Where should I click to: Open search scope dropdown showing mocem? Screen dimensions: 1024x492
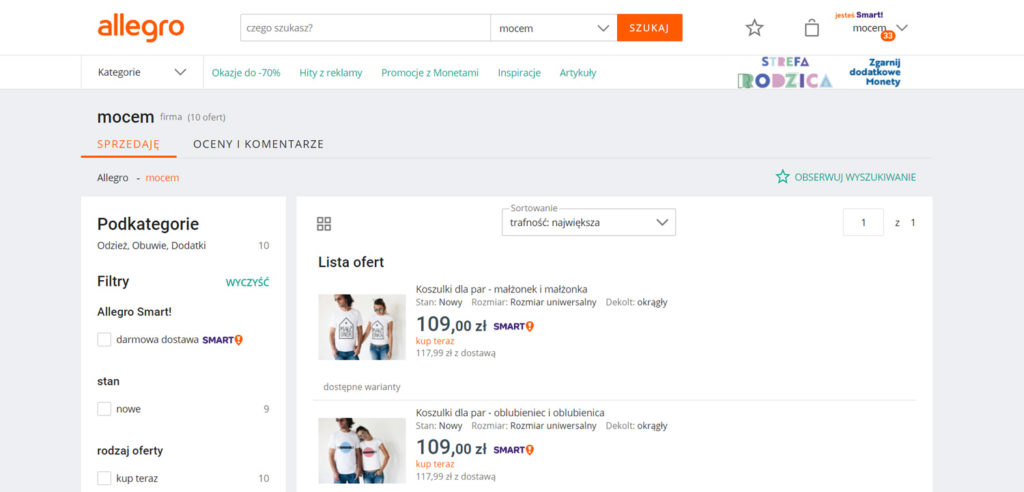553,28
